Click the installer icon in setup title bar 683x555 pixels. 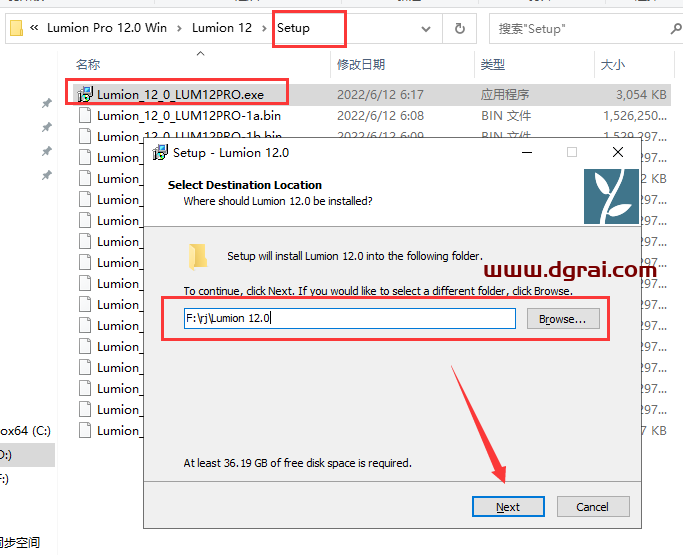point(159,152)
